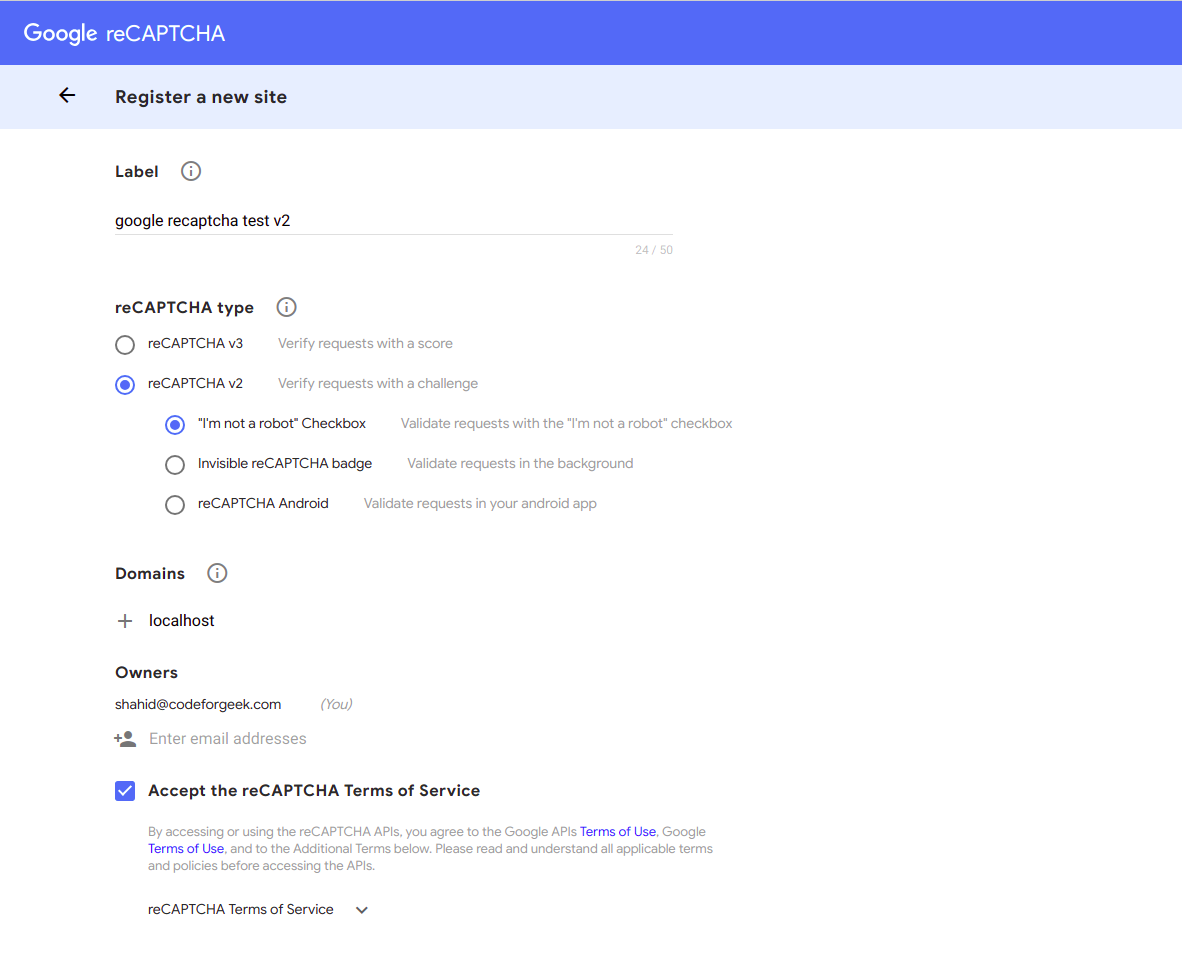Click the Owners section heading
The height and width of the screenshot is (959, 1182).
point(146,673)
